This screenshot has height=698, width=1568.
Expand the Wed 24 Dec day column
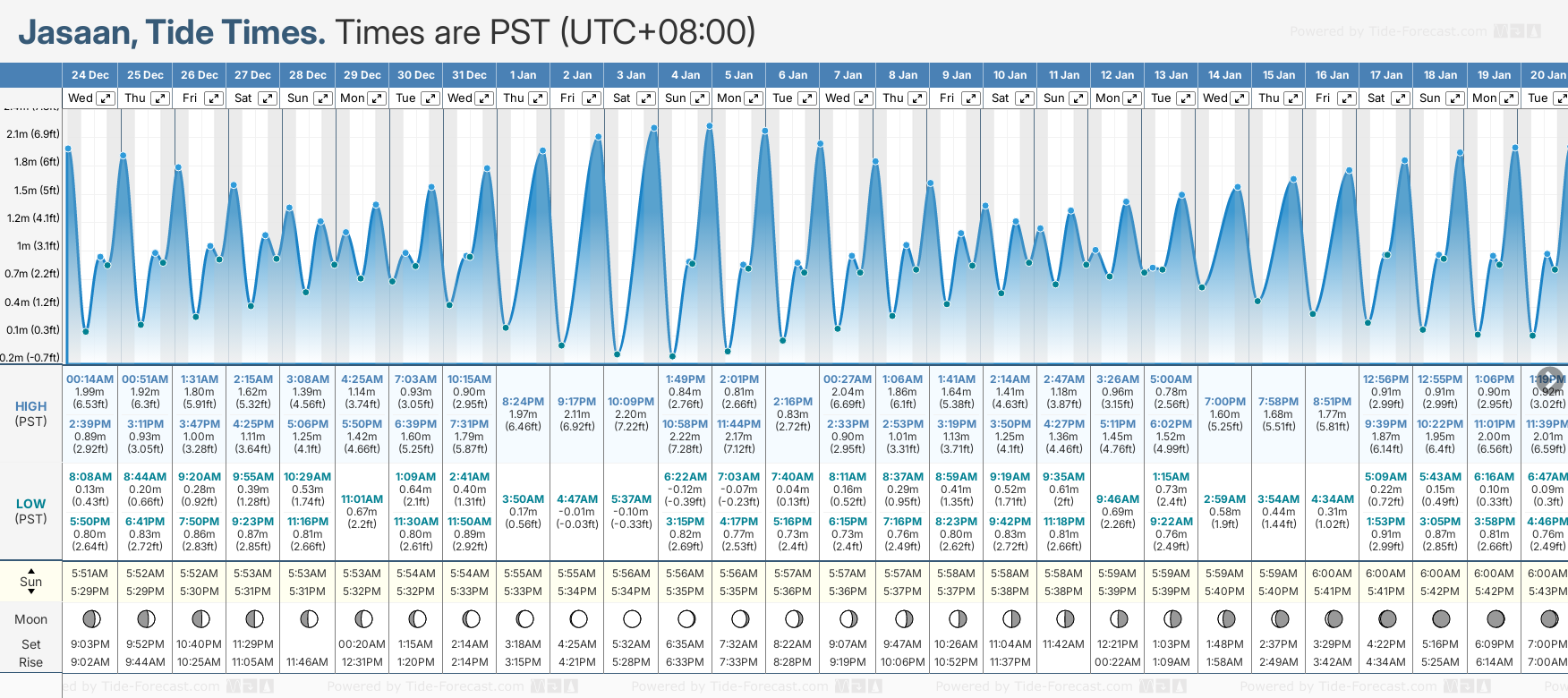105,98
